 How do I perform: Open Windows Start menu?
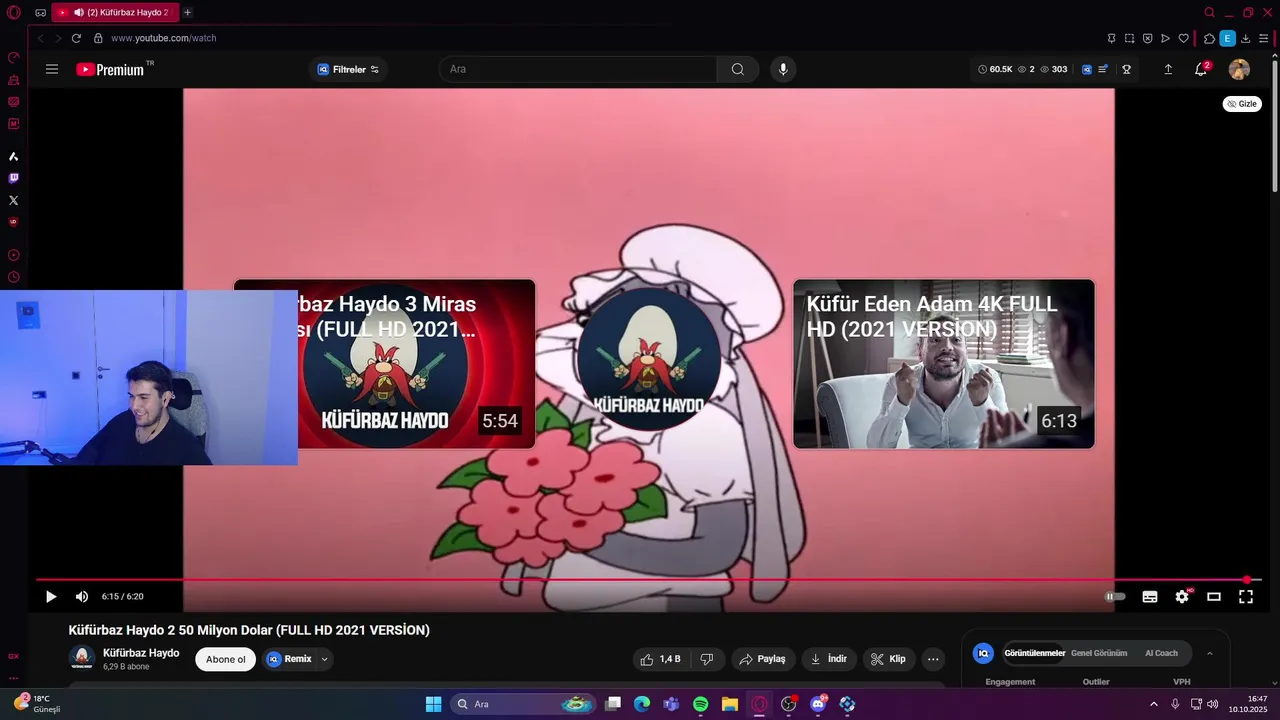pos(433,704)
